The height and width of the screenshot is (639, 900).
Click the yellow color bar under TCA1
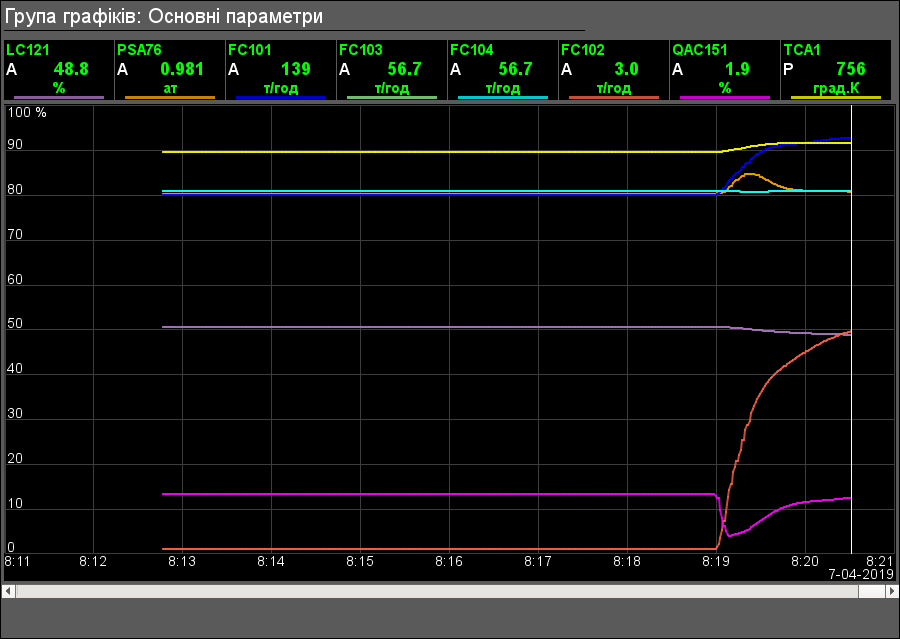(x=836, y=98)
